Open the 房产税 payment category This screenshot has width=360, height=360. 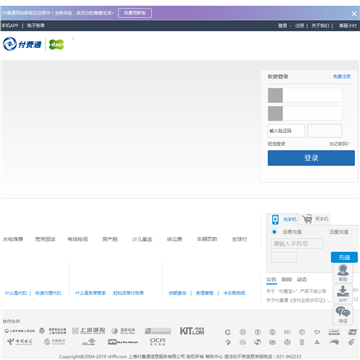pyautogui.click(x=110, y=239)
